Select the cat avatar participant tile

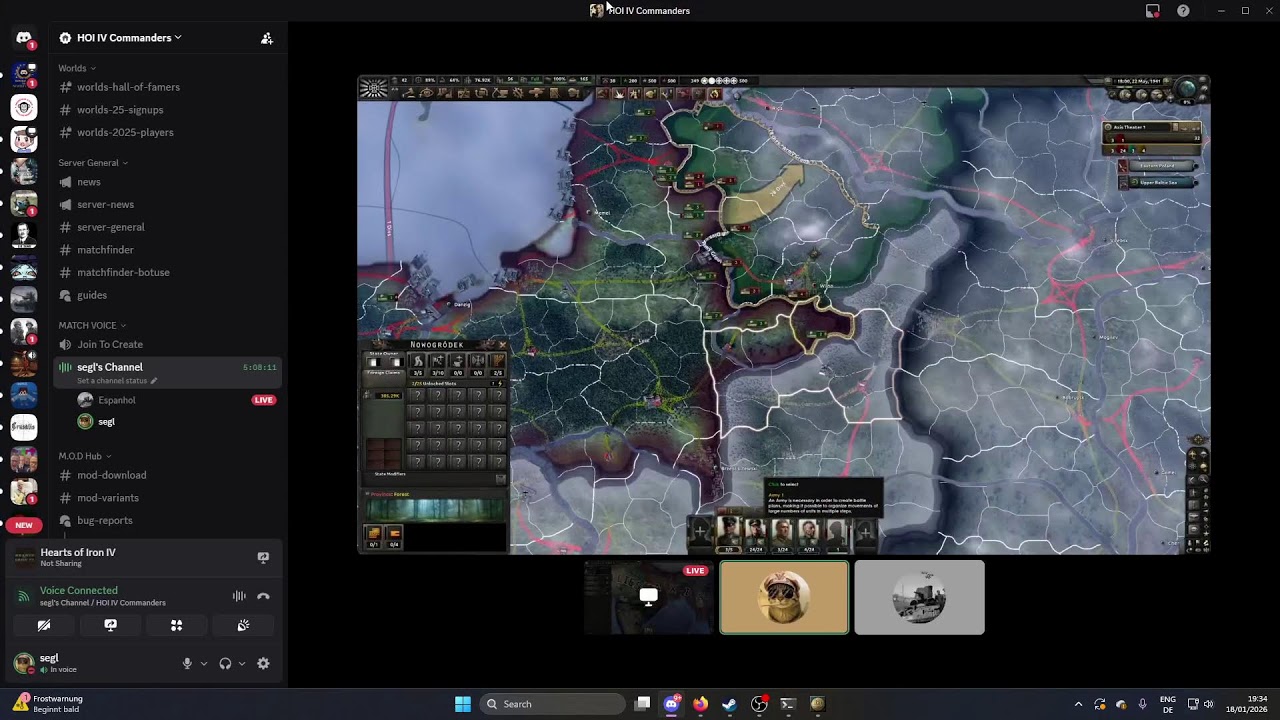click(784, 597)
